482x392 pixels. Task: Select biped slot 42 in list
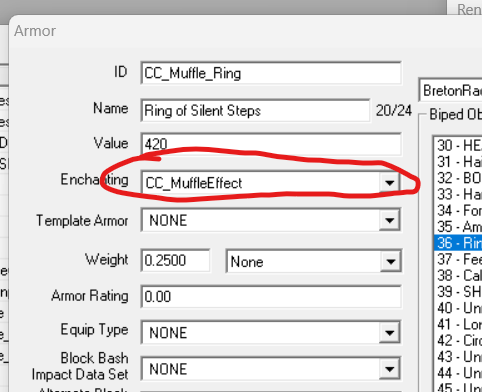[x=458, y=340]
